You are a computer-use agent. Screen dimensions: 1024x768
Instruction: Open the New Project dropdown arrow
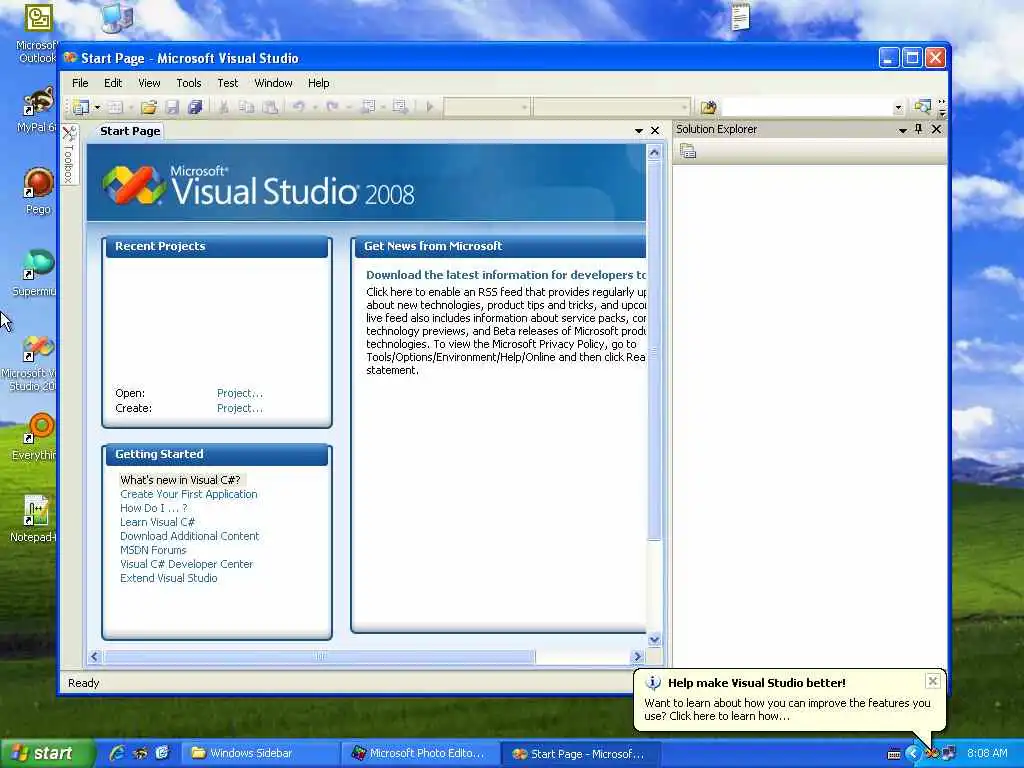97,107
